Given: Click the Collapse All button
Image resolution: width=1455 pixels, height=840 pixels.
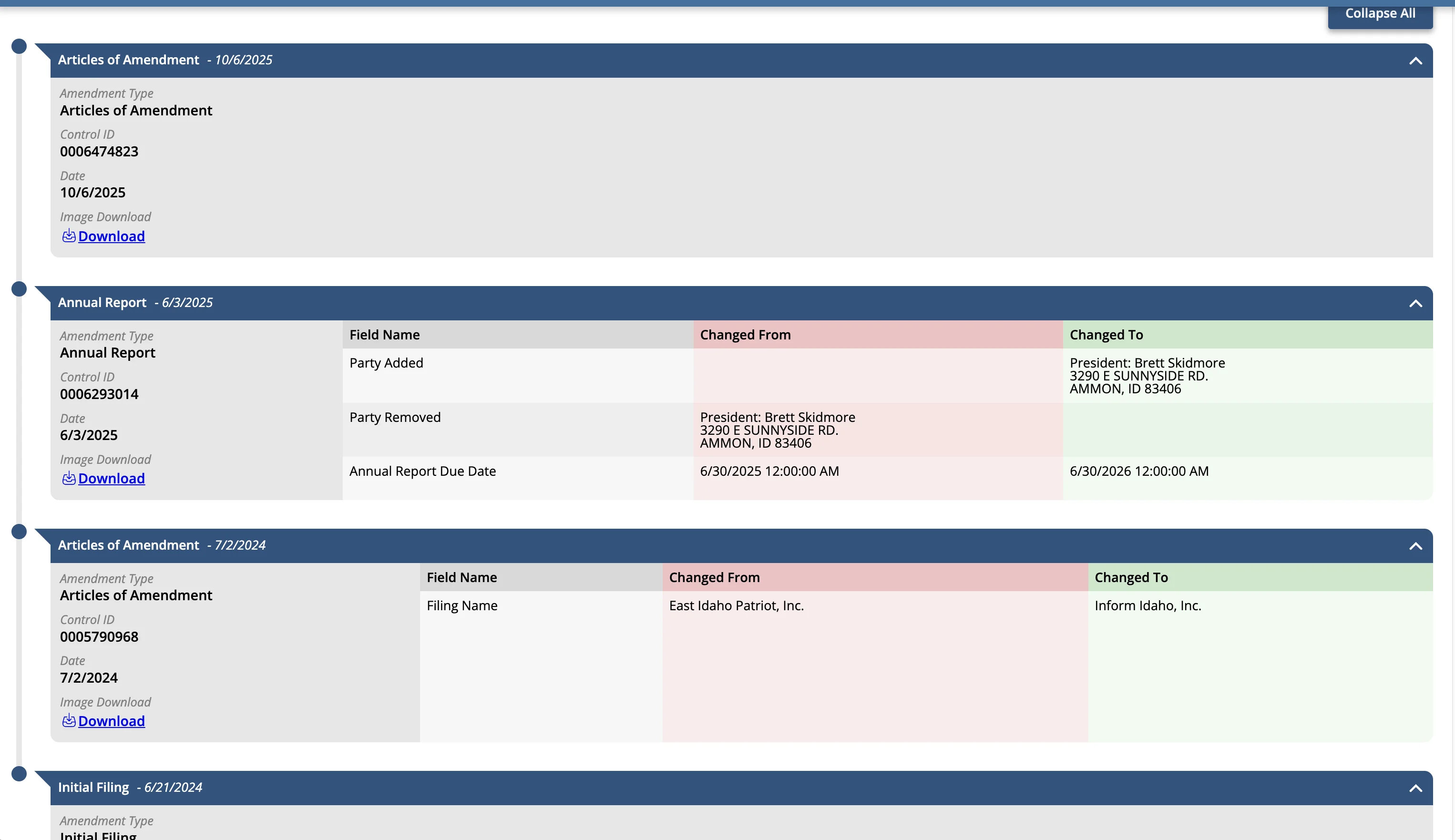Looking at the screenshot, I should [x=1379, y=12].
